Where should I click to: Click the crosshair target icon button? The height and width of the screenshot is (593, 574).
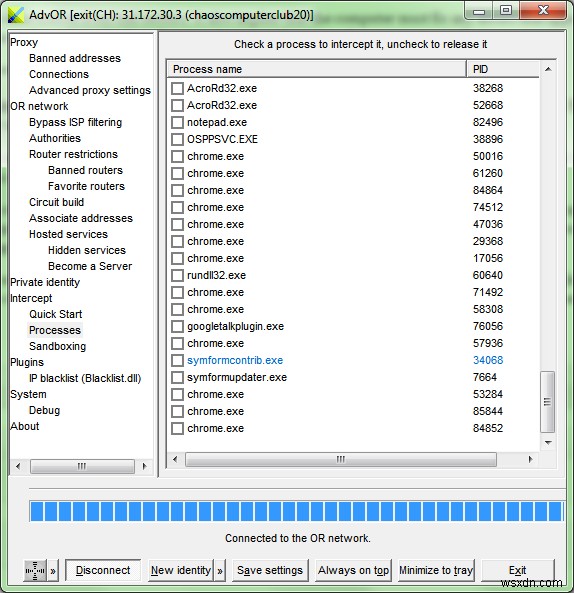(x=35, y=570)
